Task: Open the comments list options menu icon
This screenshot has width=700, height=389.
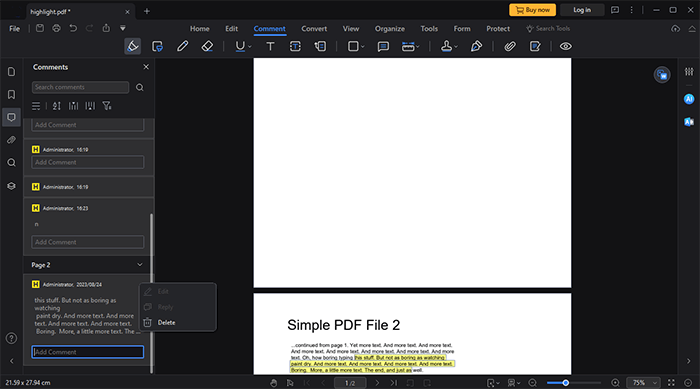Action: (x=36, y=106)
